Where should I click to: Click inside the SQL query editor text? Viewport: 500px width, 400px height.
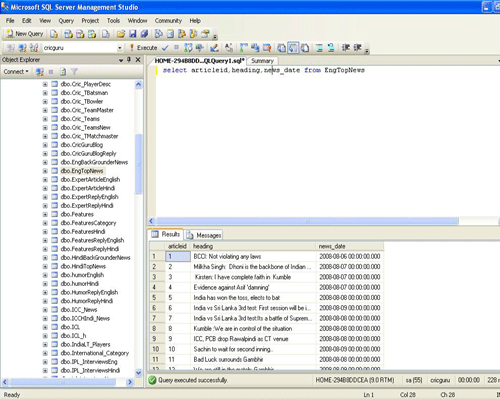(x=263, y=70)
